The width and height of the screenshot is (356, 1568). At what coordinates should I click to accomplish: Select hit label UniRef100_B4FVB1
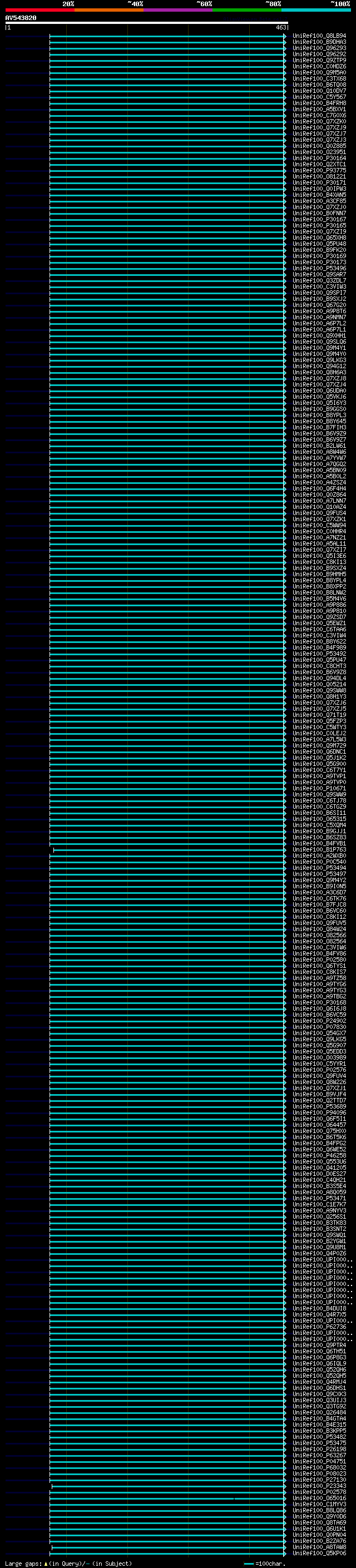319,843
